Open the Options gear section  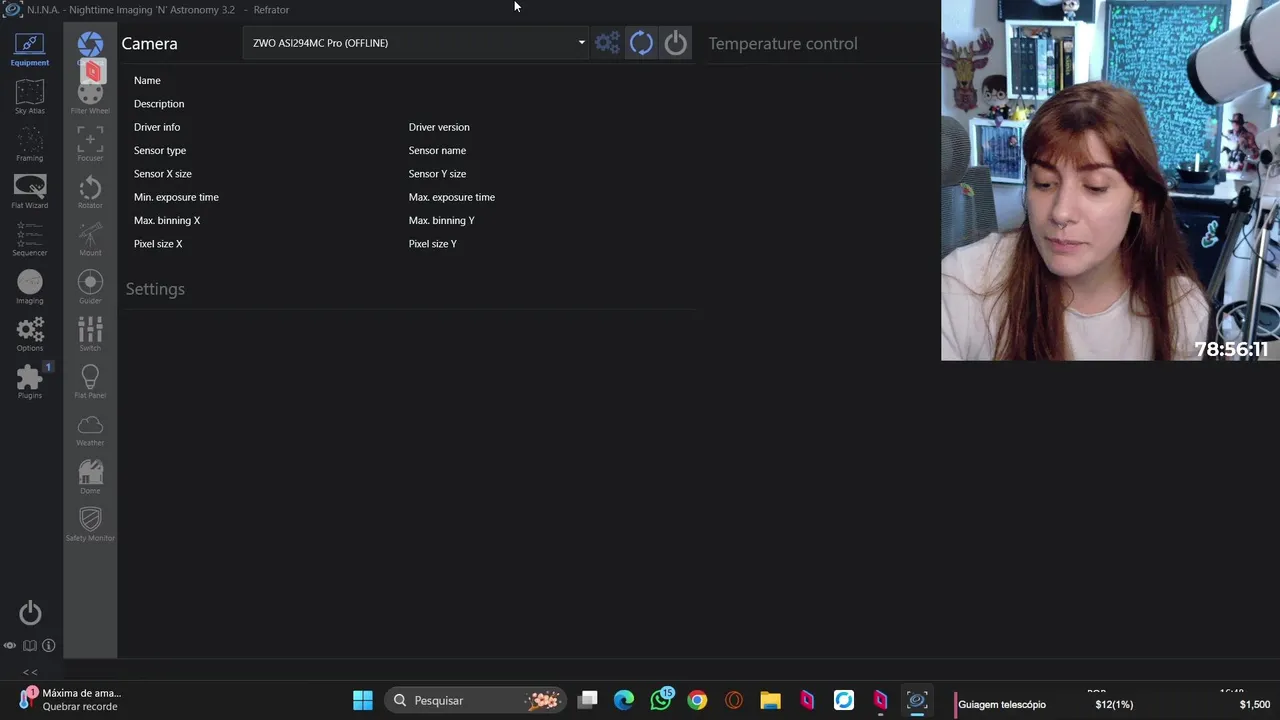(29, 334)
